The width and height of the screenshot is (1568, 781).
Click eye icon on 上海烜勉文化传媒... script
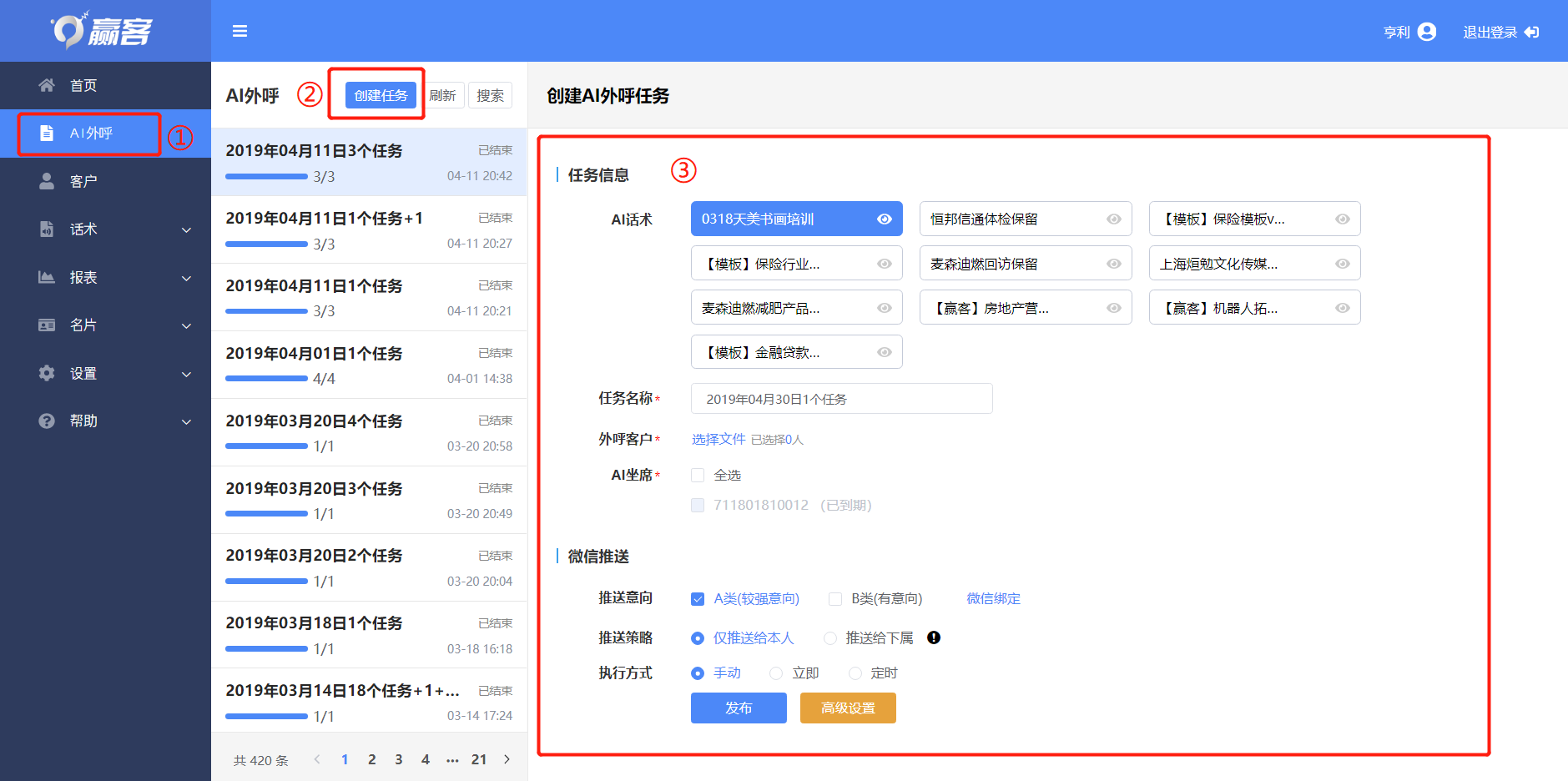[1342, 264]
